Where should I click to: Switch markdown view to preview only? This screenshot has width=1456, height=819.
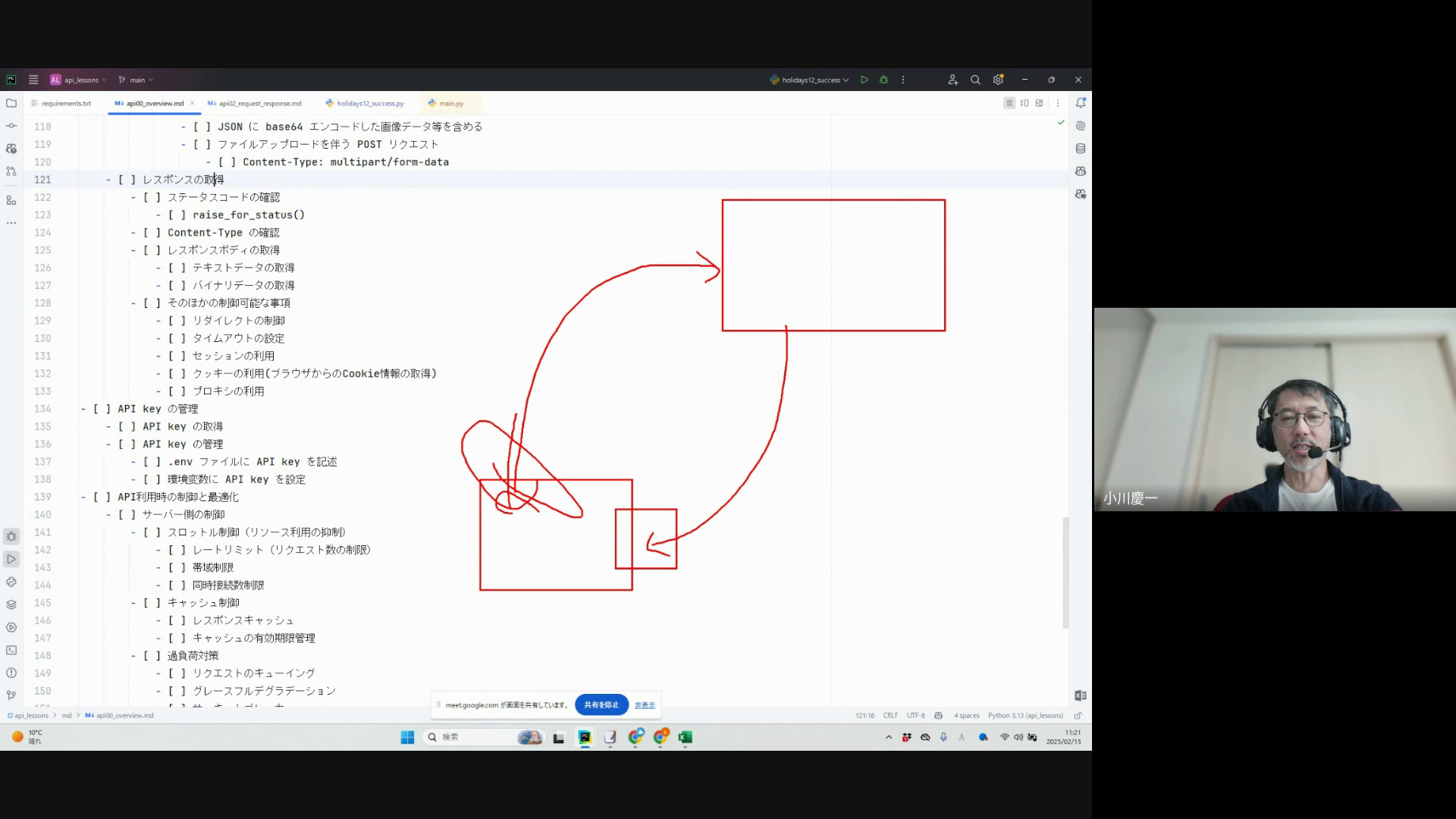coord(1040,103)
